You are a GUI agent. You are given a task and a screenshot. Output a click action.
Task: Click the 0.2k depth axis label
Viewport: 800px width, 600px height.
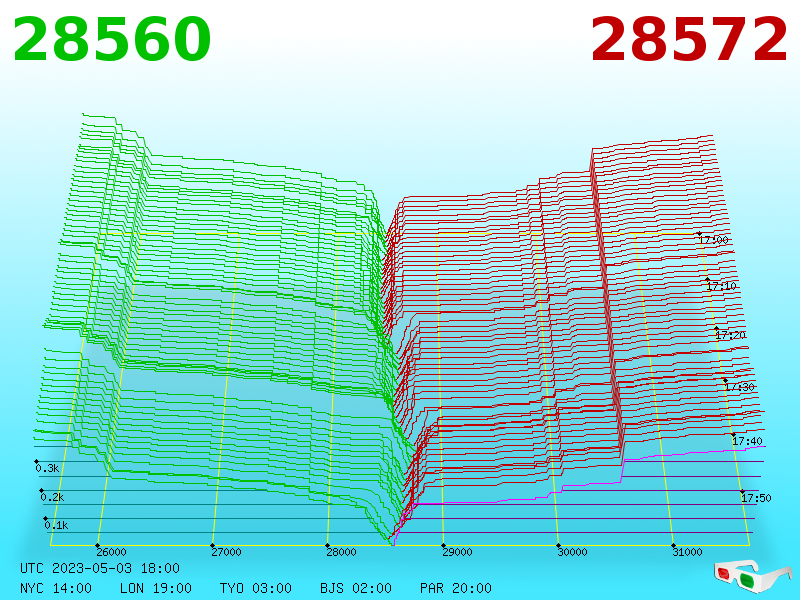(52, 497)
